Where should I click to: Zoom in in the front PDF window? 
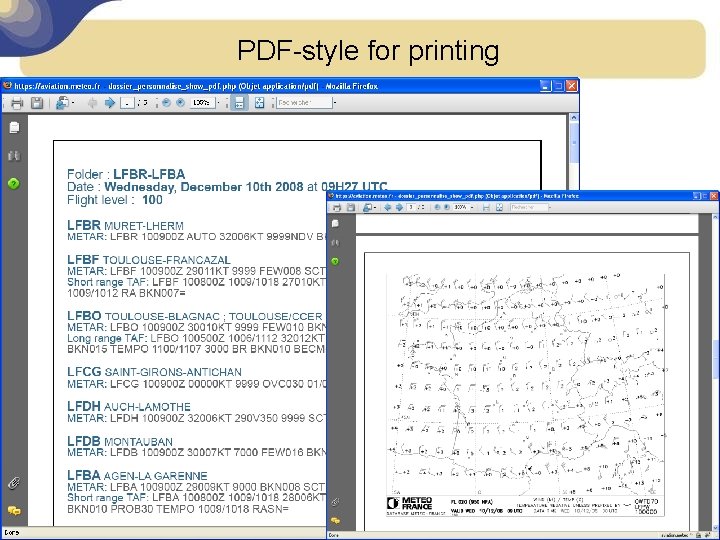tap(446, 208)
